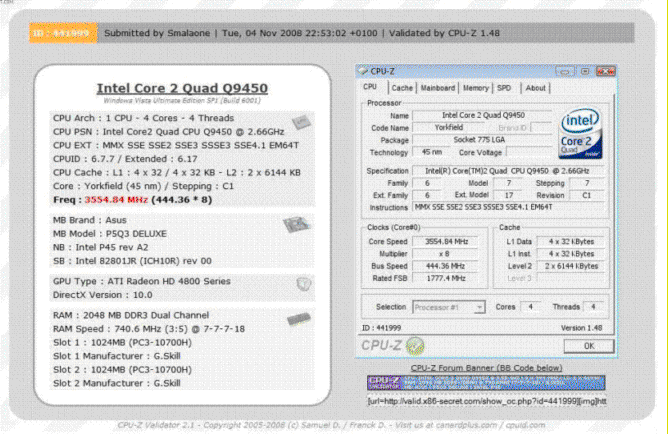Click the Instructions field MMX SSE list

click(x=508, y=207)
